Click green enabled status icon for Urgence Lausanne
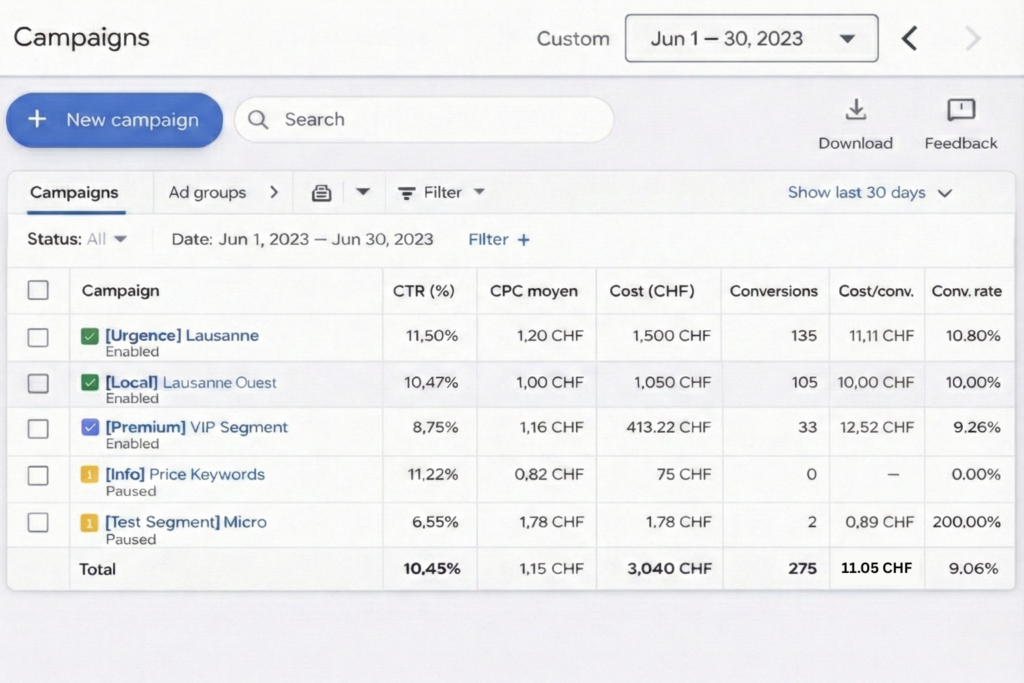 click(x=90, y=336)
